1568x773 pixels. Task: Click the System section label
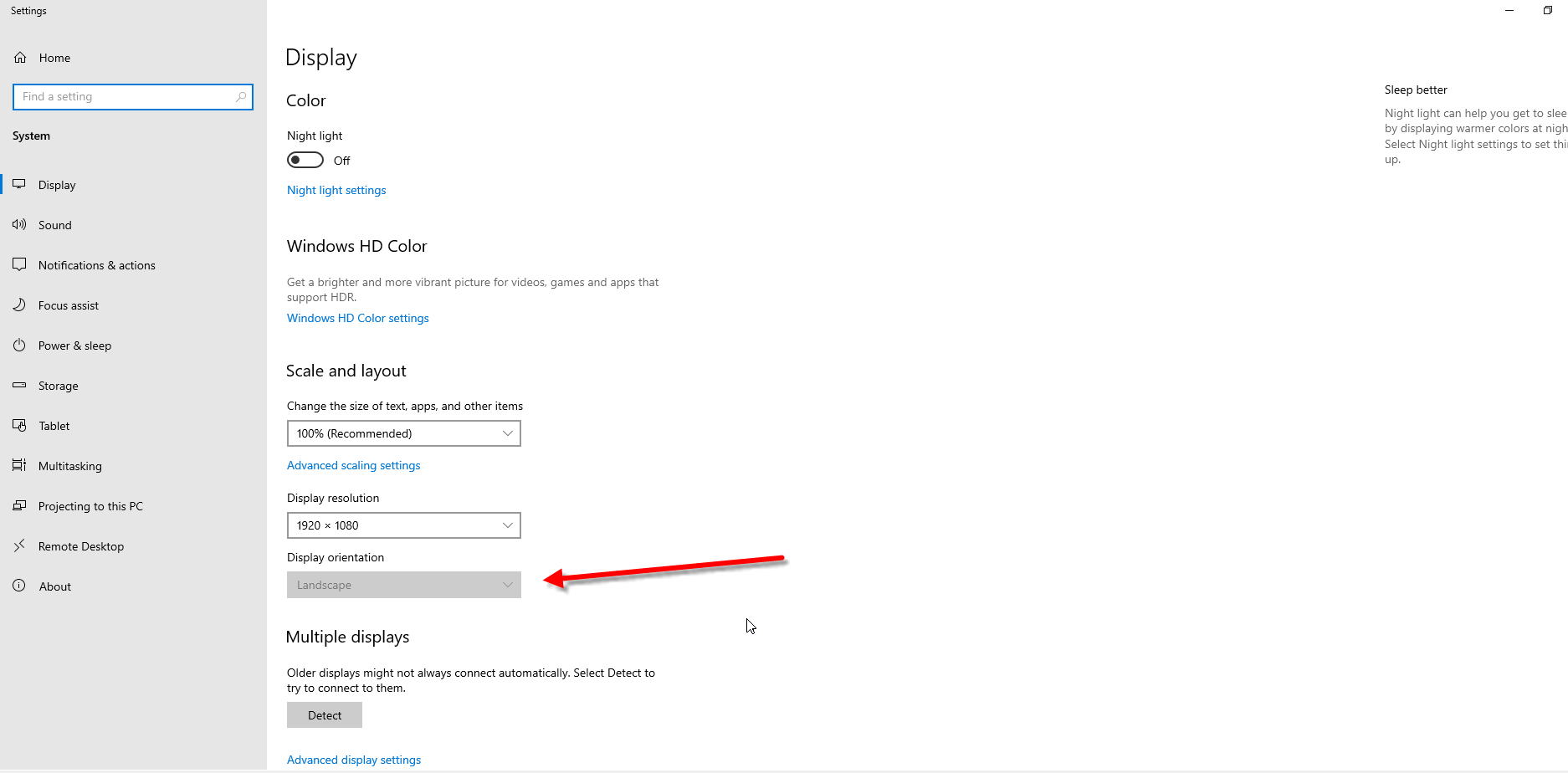click(x=31, y=136)
